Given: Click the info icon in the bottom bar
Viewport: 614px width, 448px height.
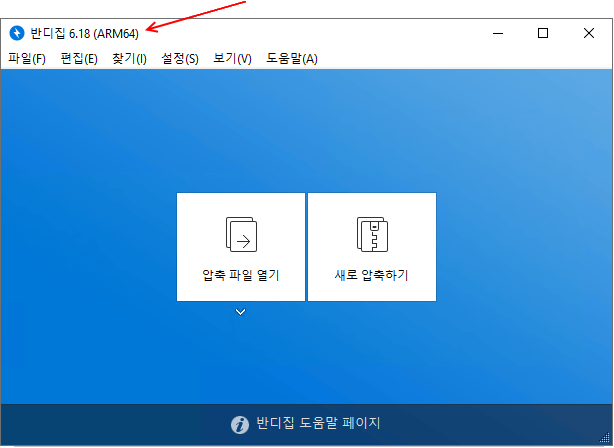Looking at the screenshot, I should (240, 425).
